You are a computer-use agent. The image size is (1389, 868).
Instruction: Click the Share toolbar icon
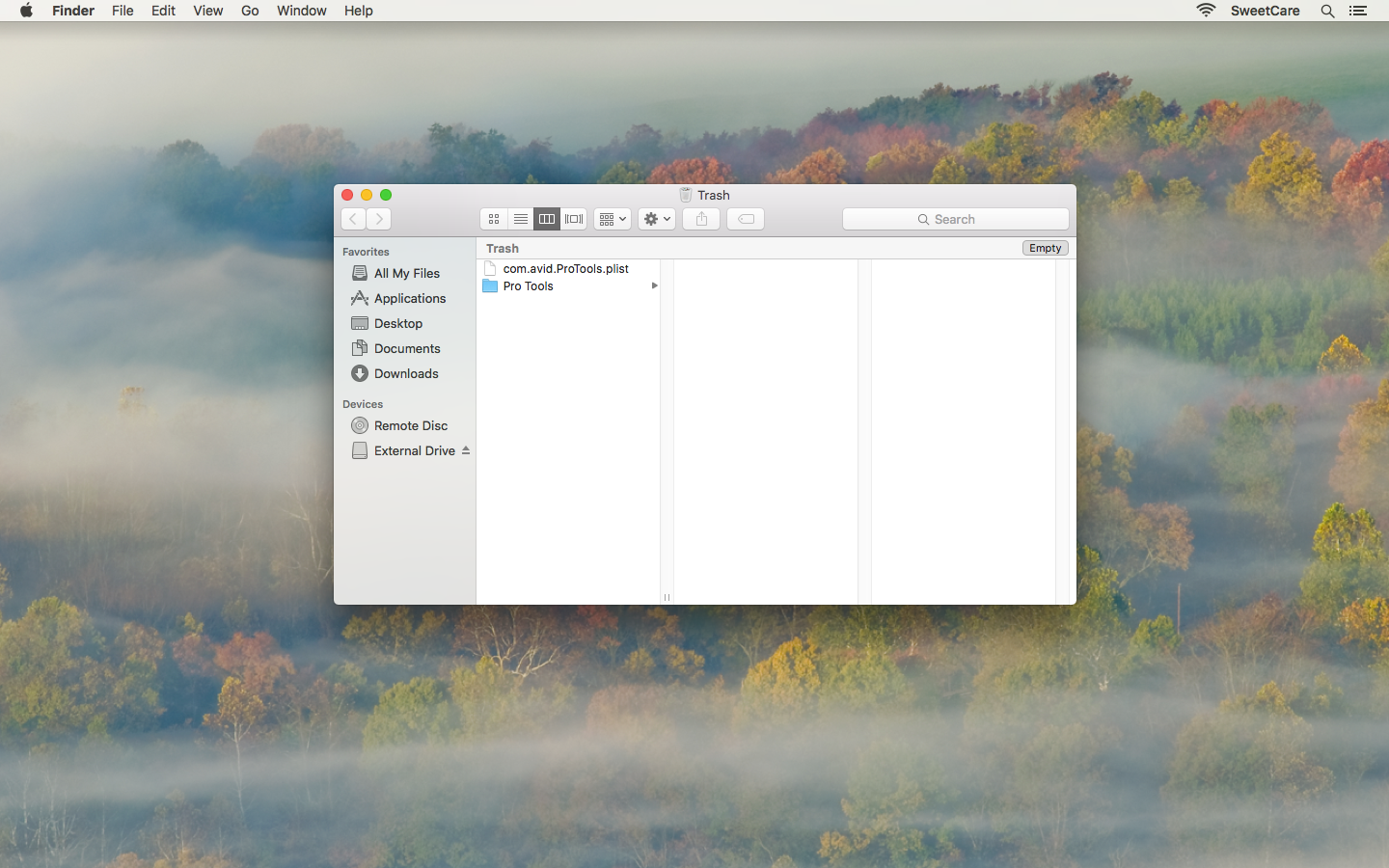701,219
